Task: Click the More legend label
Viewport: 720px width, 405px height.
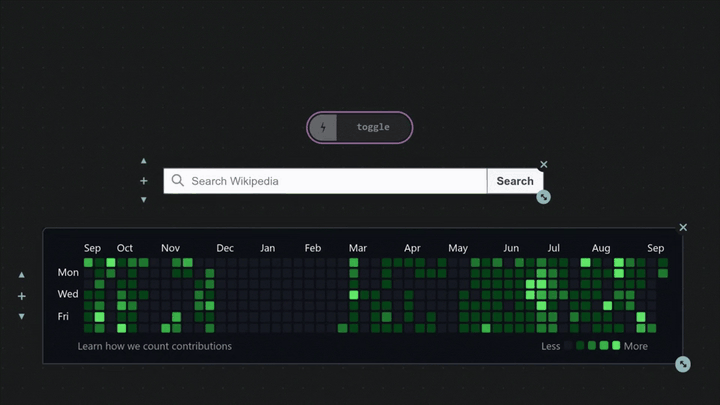Action: tap(636, 346)
